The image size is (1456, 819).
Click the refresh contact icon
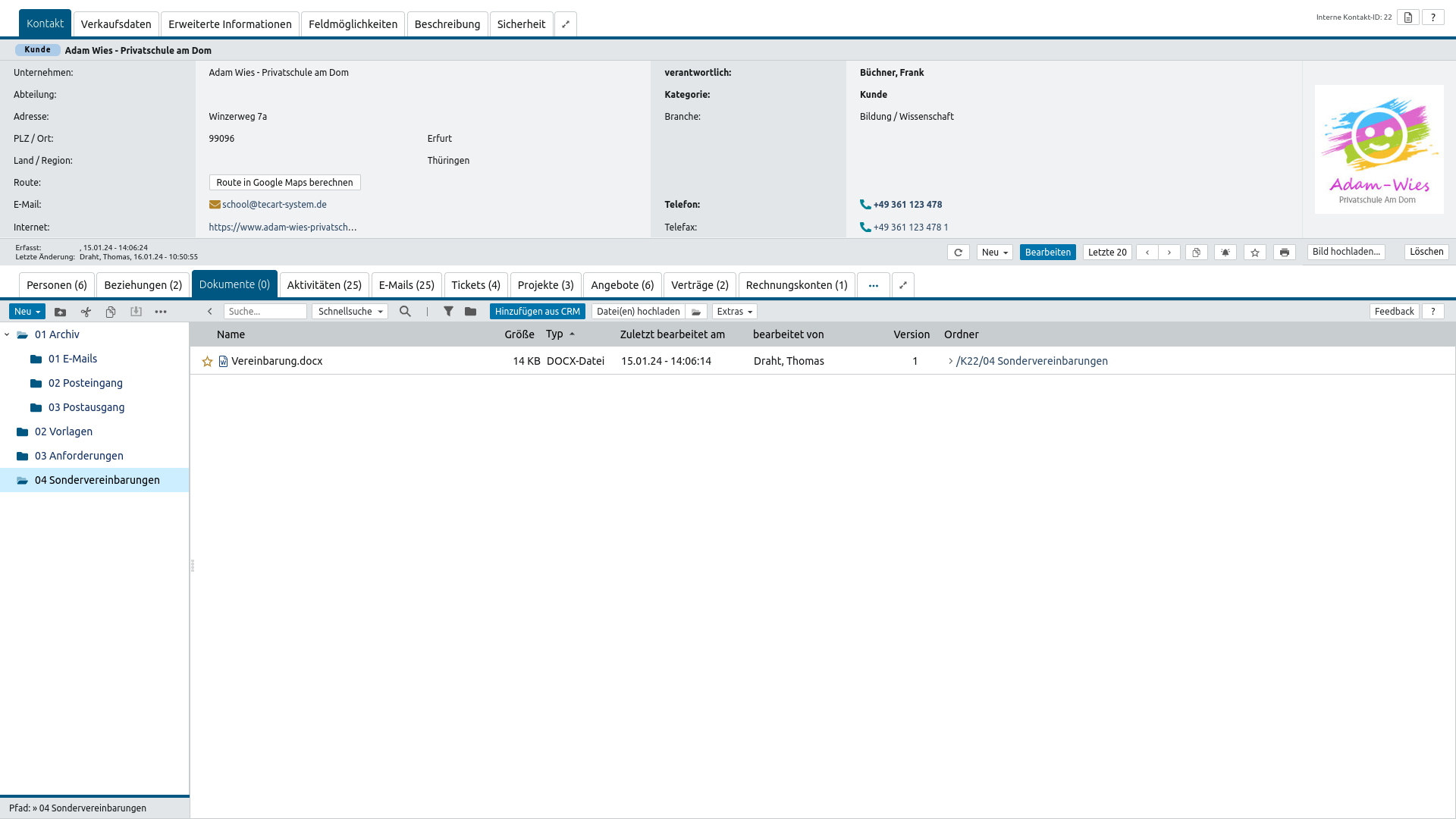(958, 253)
